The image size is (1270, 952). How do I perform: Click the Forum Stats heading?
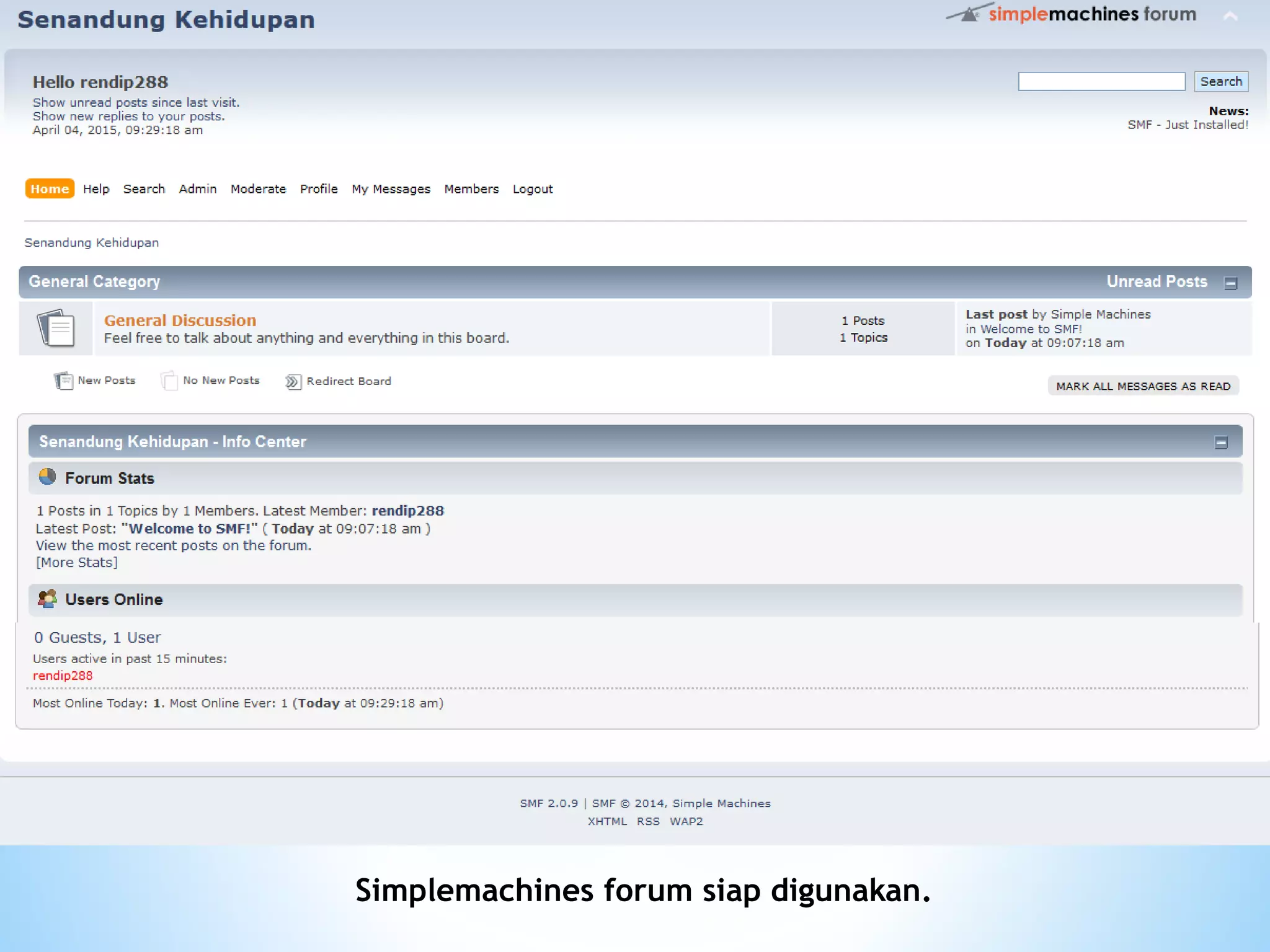pyautogui.click(x=109, y=478)
